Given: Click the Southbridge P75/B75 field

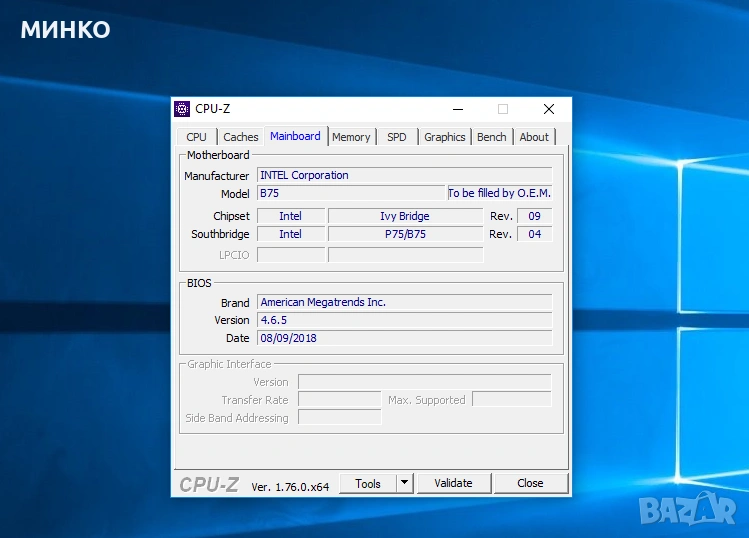Looking at the screenshot, I should pos(405,234).
